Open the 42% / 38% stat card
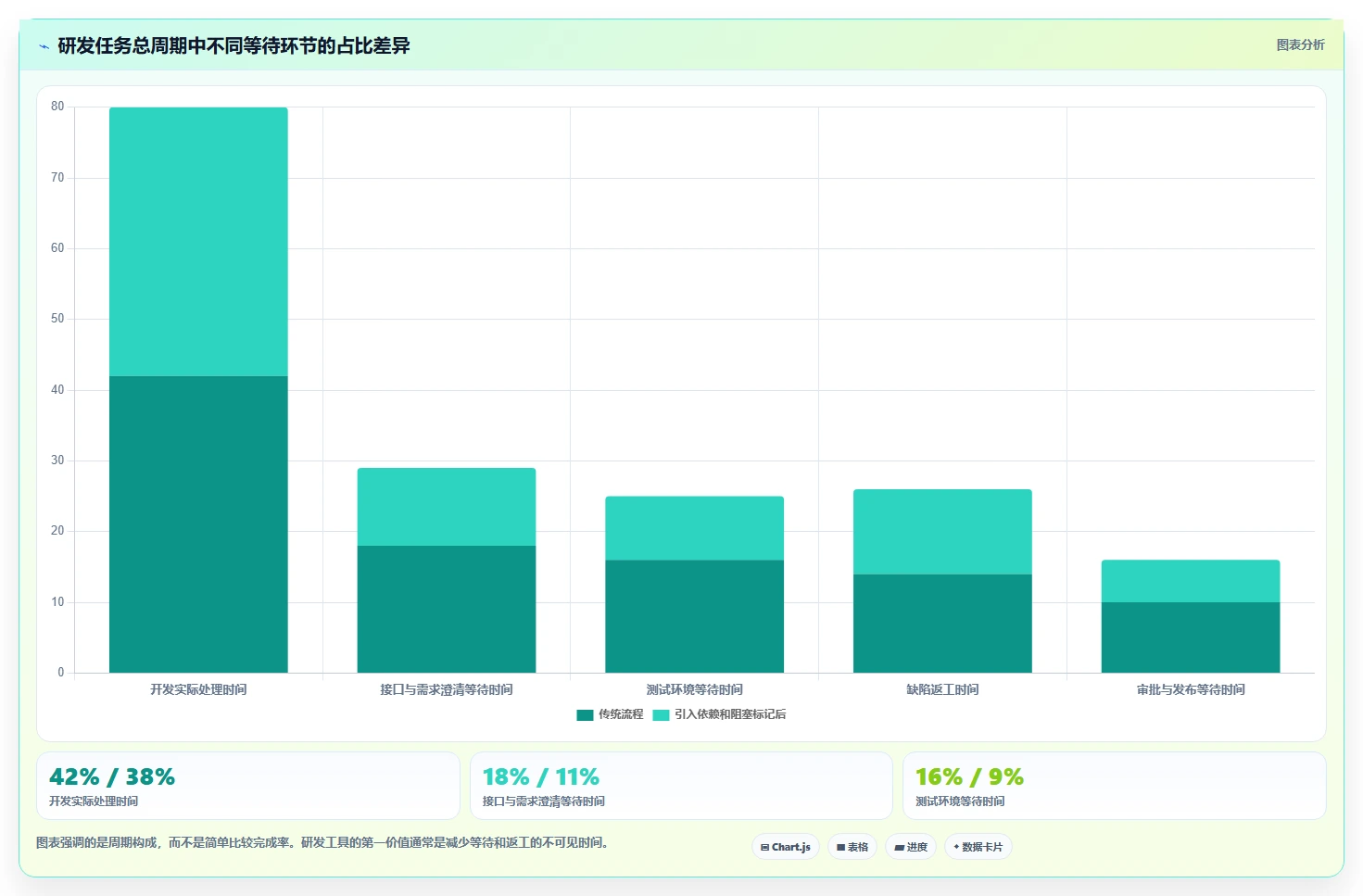Screen dimensions: 1363x896 (248, 786)
